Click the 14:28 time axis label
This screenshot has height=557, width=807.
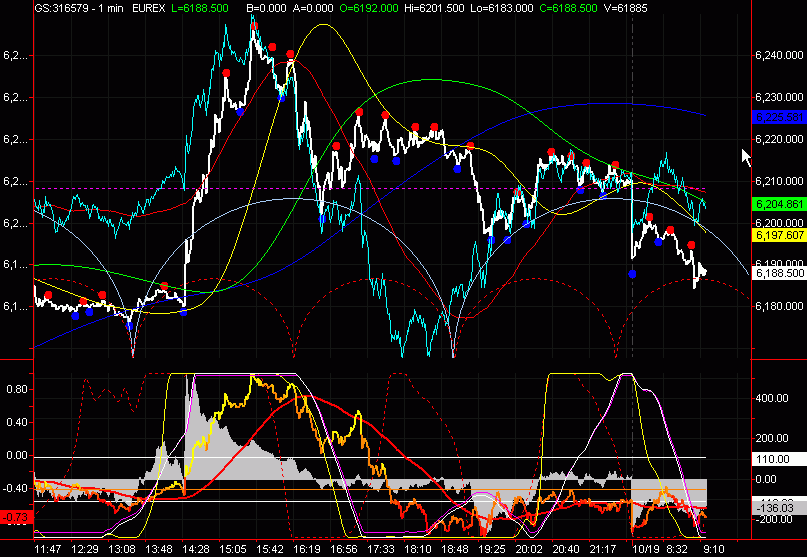tap(196, 549)
